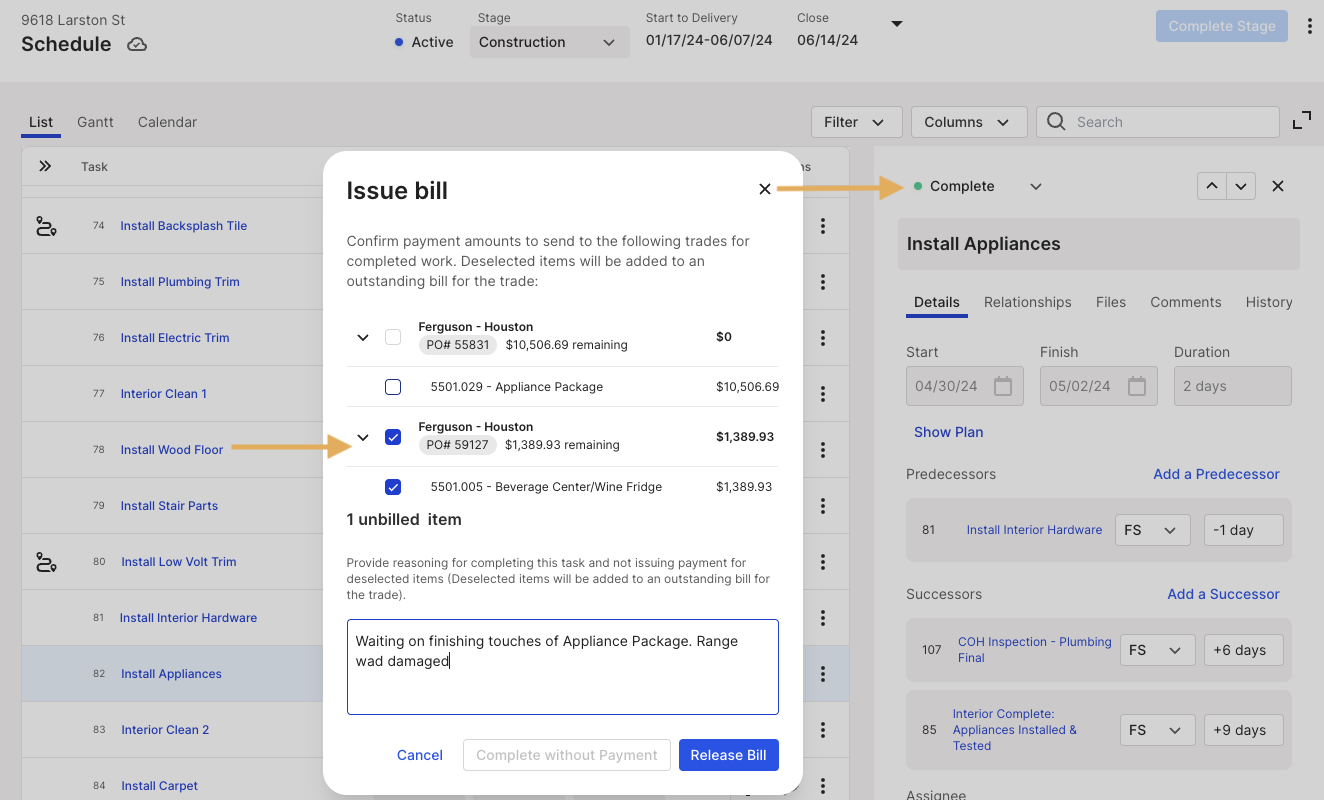The height and width of the screenshot is (800, 1324).
Task: Go to next task with down arrow
Action: pyautogui.click(x=1241, y=186)
